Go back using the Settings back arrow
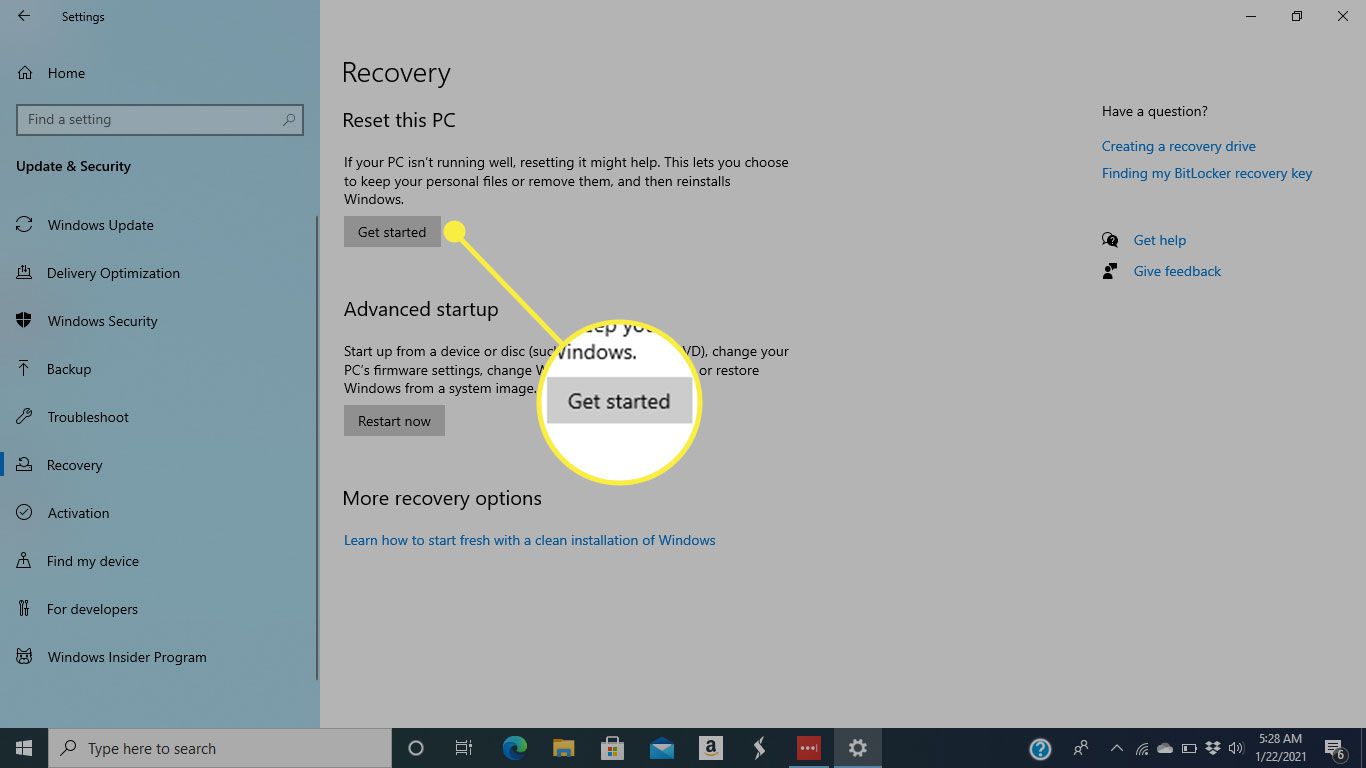The width and height of the screenshot is (1366, 768). tap(24, 16)
